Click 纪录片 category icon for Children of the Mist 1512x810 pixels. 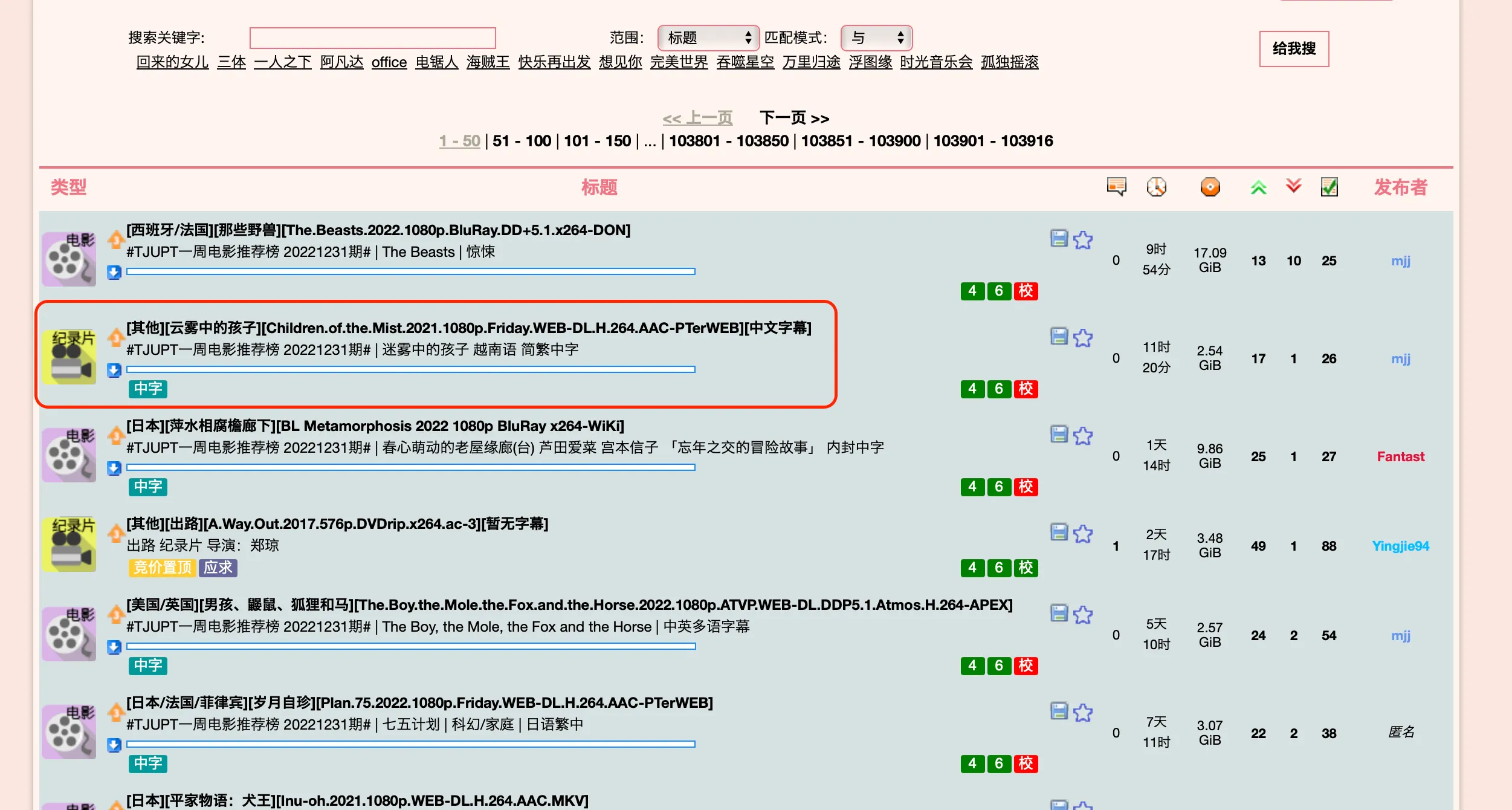coord(69,357)
